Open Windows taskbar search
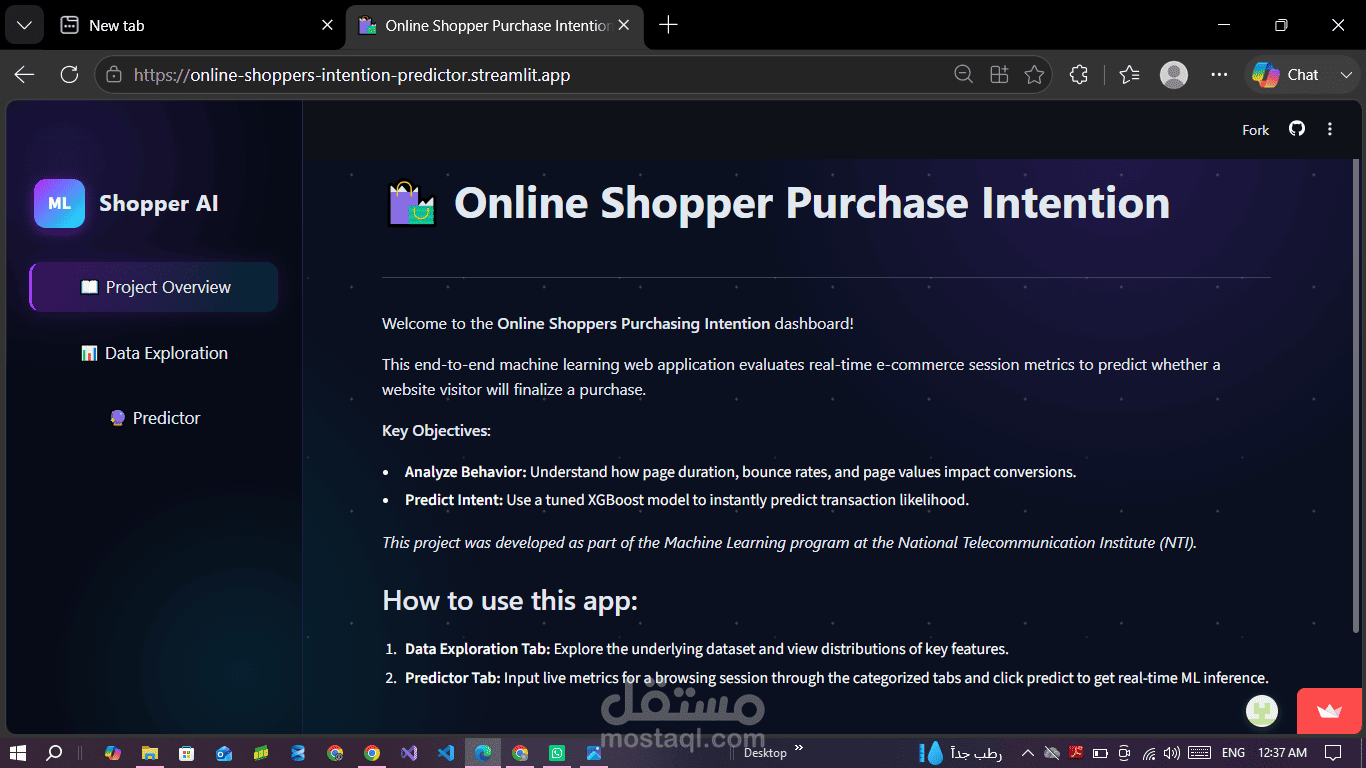Screen dimensions: 1366x768 click(x=55, y=753)
